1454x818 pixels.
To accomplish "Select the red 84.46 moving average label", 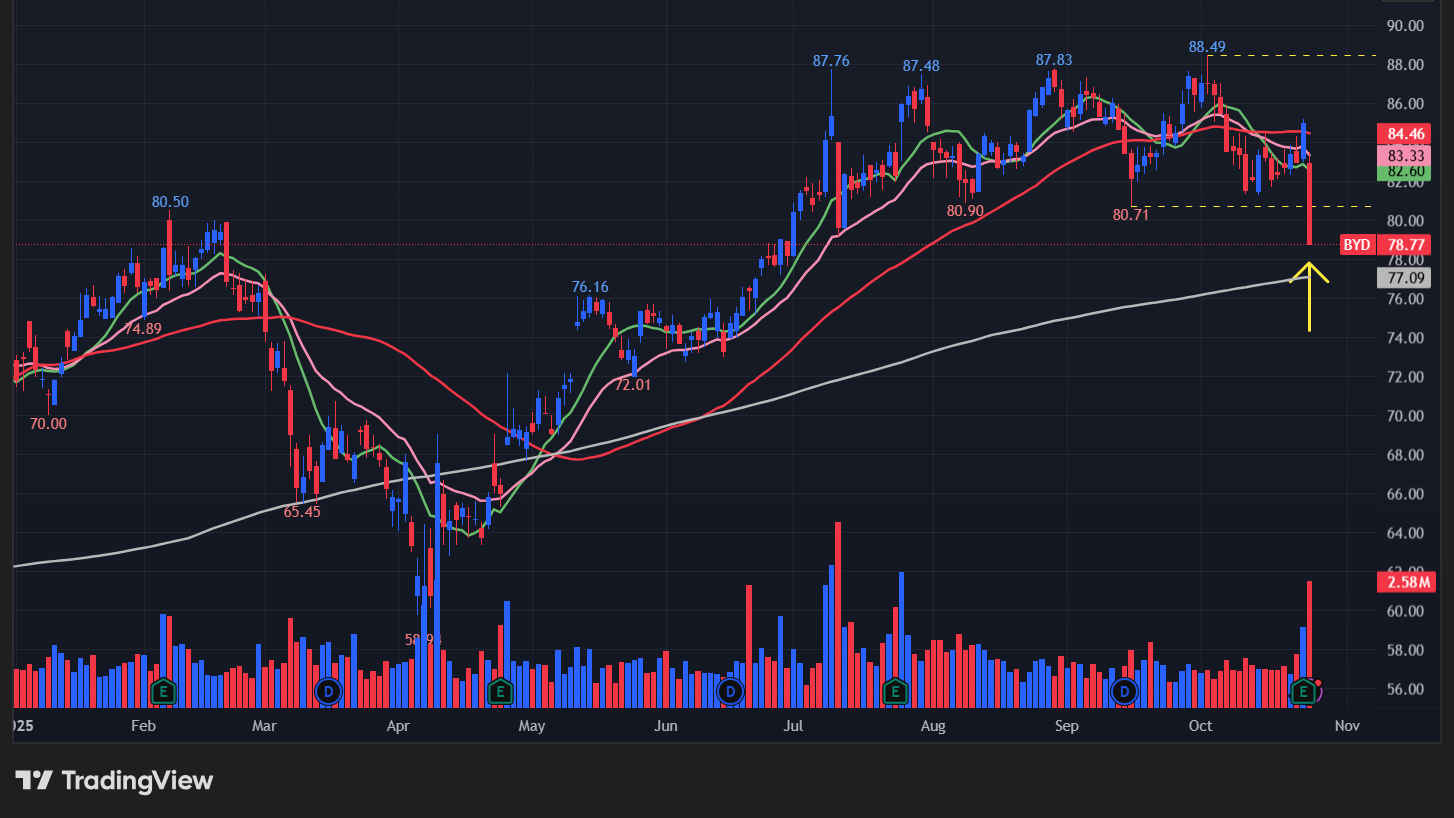I will click(1405, 134).
